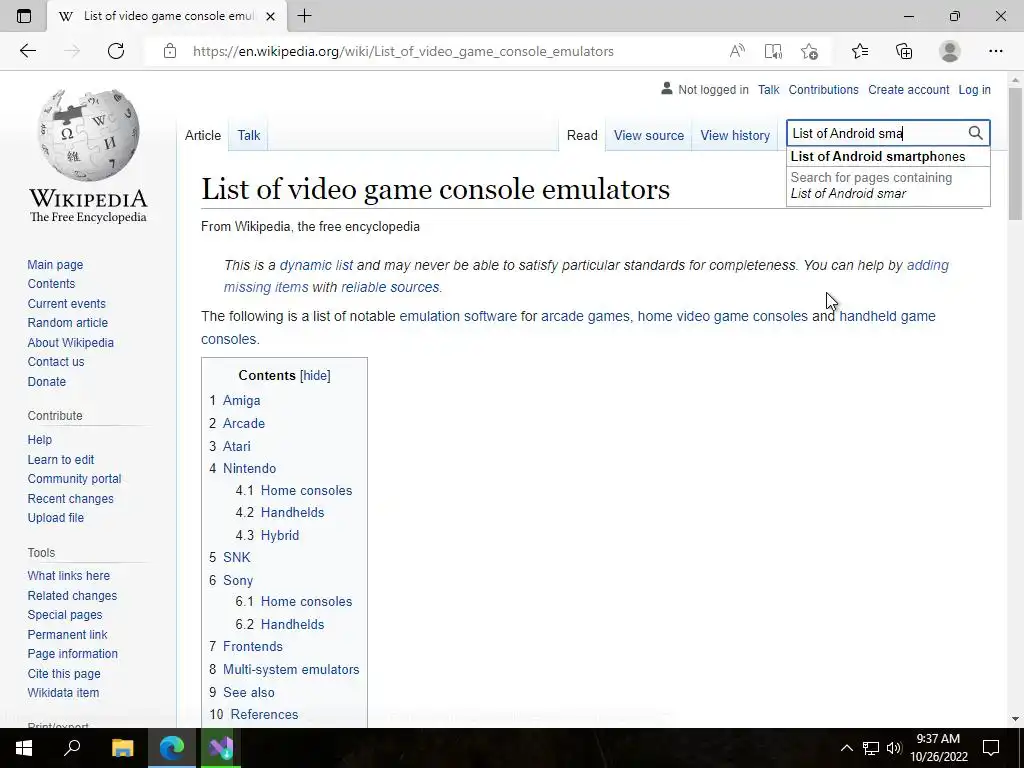Click the page vertical scrollbar thumb
The image size is (1024, 768).
click(x=1015, y=153)
